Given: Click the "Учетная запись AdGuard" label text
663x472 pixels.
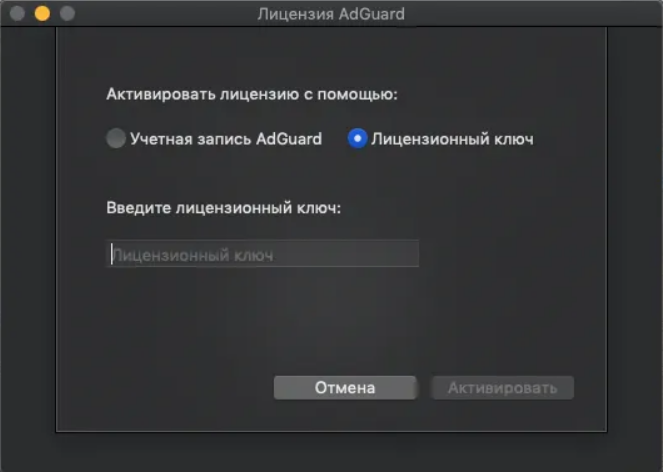Looking at the screenshot, I should [226, 139].
